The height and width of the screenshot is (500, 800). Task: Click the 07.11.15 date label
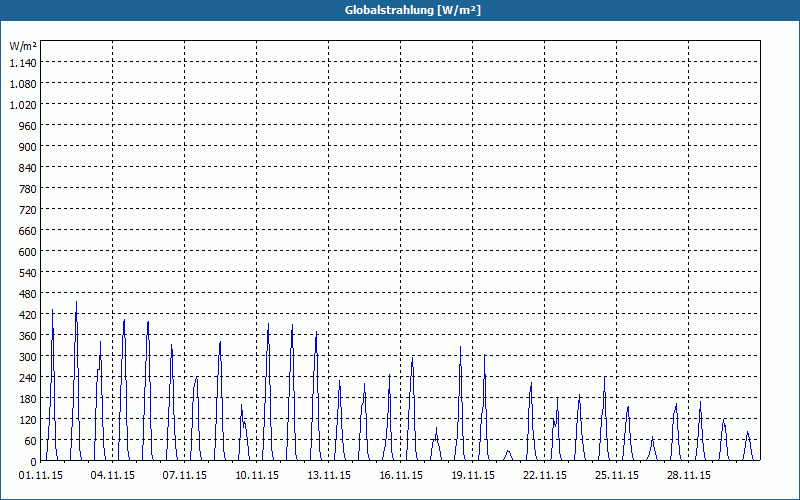185,476
